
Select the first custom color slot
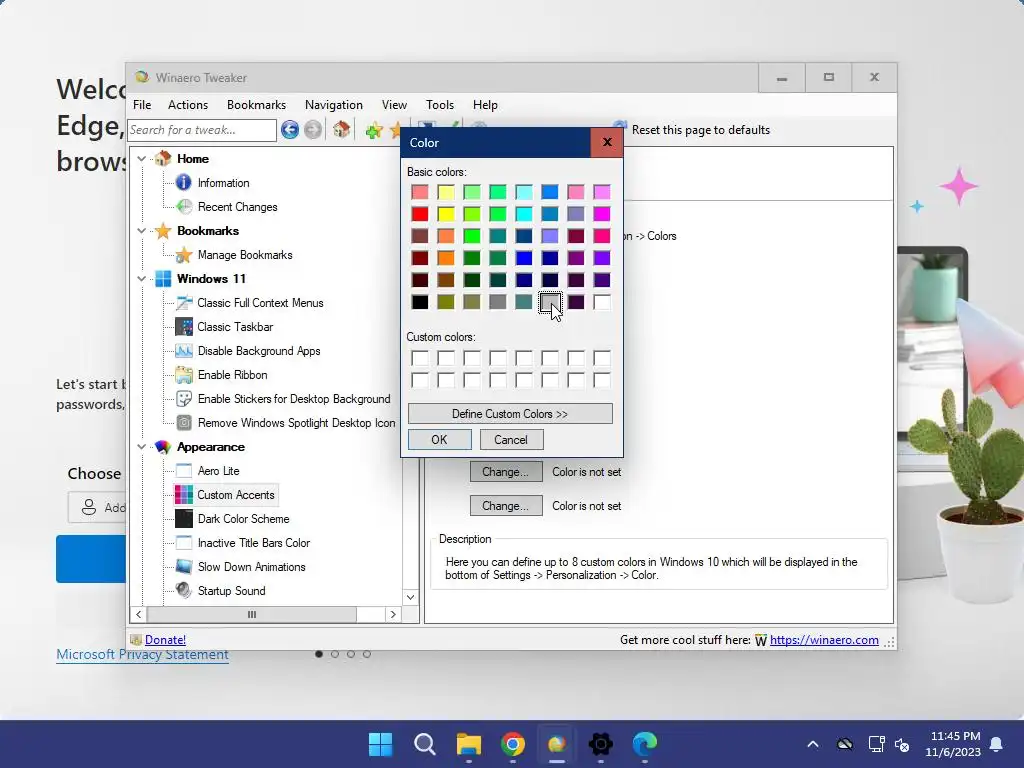point(420,358)
